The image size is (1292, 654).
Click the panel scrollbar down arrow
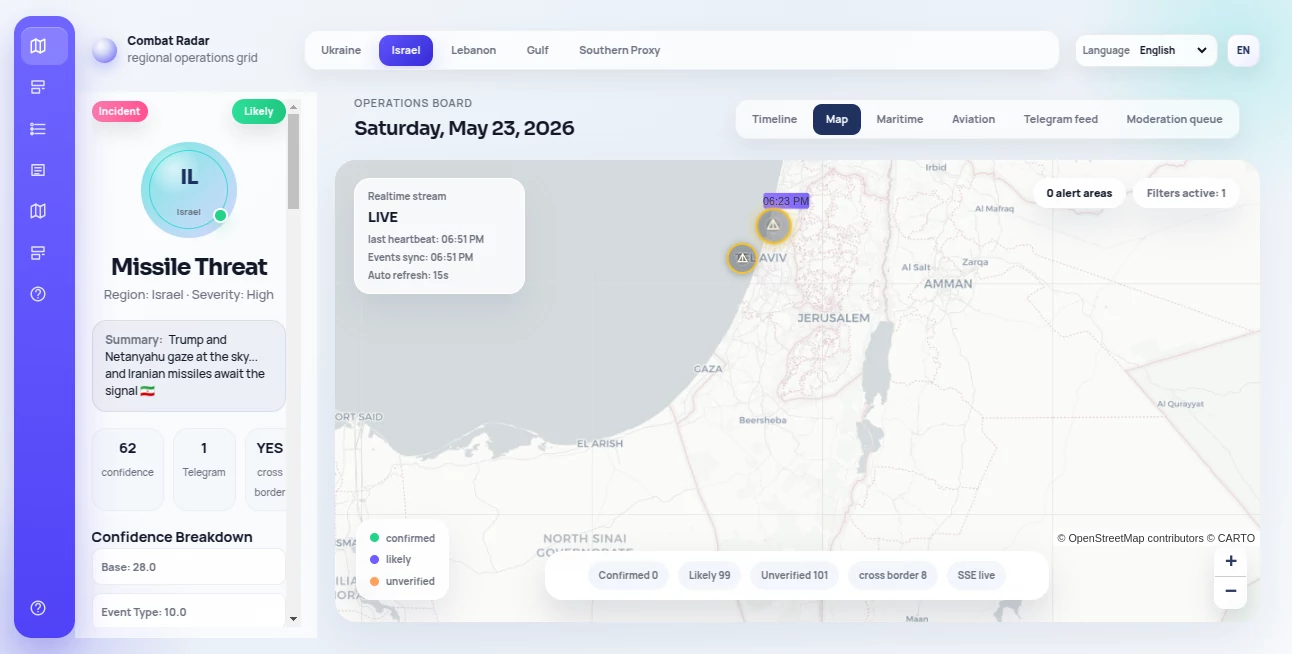(293, 619)
